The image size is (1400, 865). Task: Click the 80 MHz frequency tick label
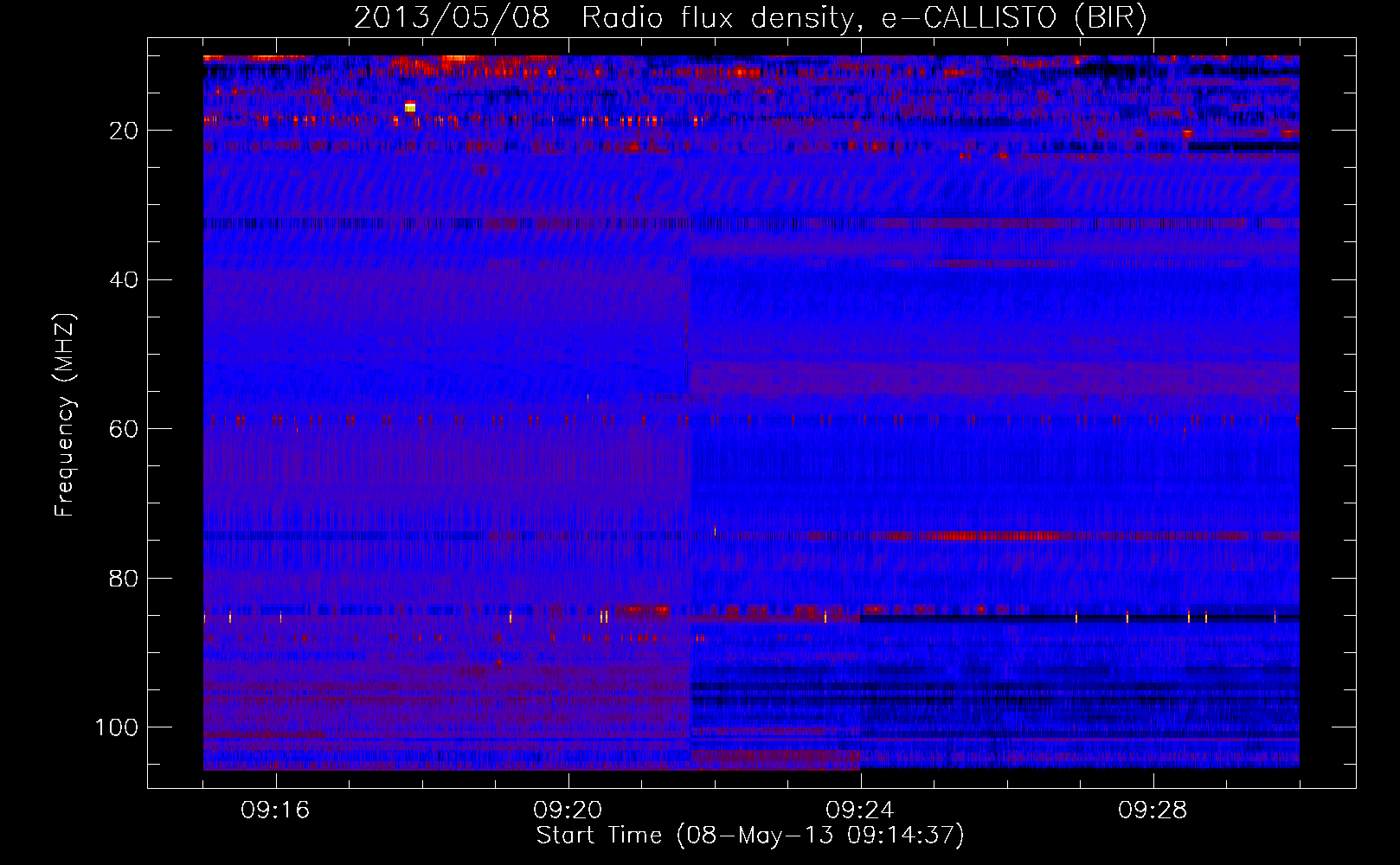coord(124,578)
